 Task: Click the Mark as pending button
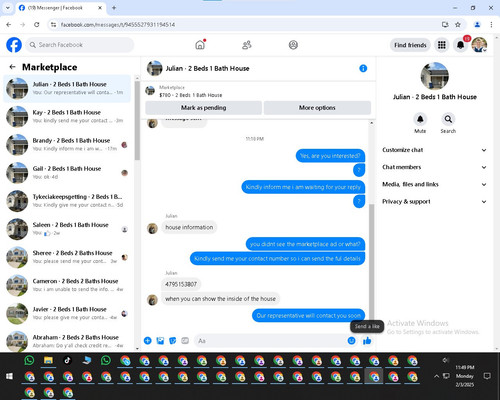(204, 108)
